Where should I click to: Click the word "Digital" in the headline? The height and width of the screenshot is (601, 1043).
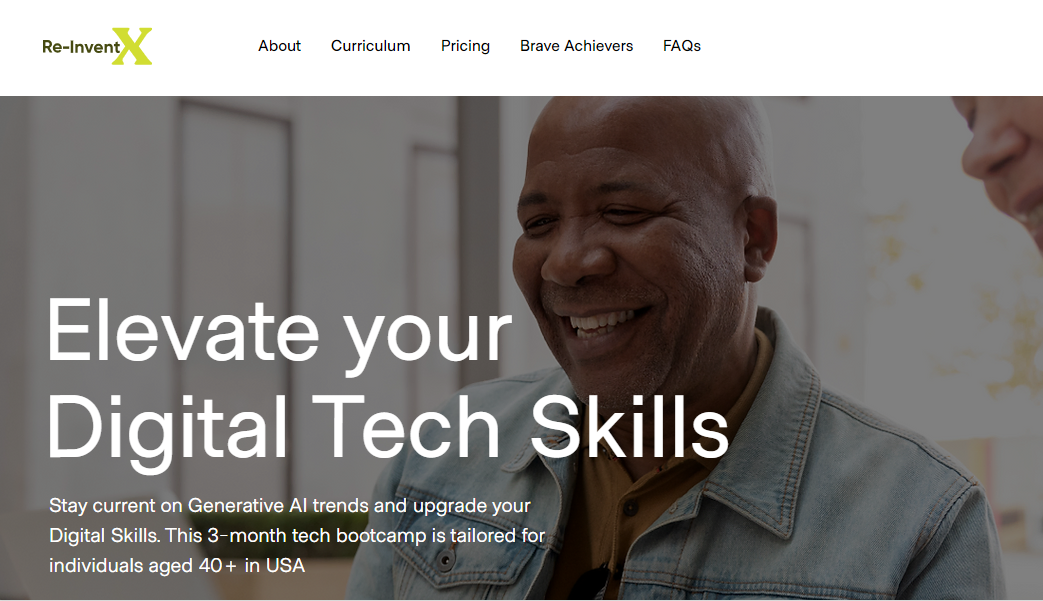167,430
